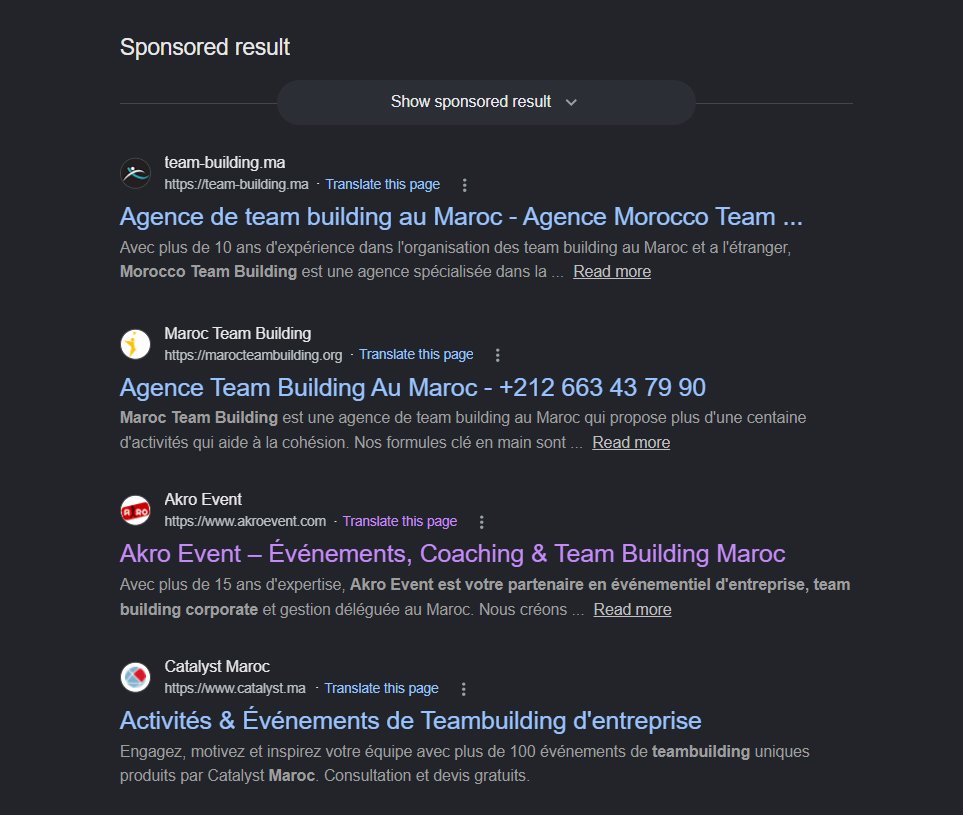Click the https://marocteambuilding.org address
The width and height of the screenshot is (963, 815).
point(252,354)
